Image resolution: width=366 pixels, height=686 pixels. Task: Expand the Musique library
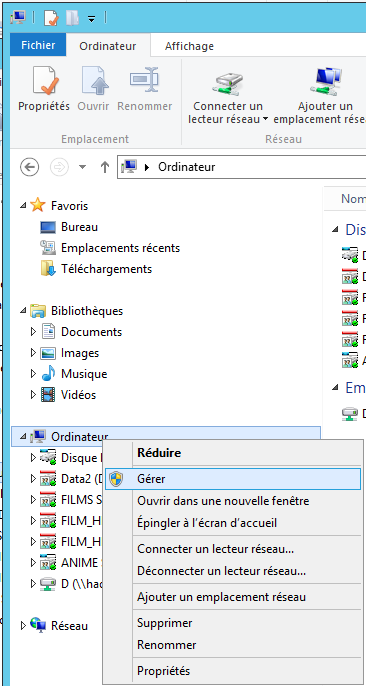34,374
